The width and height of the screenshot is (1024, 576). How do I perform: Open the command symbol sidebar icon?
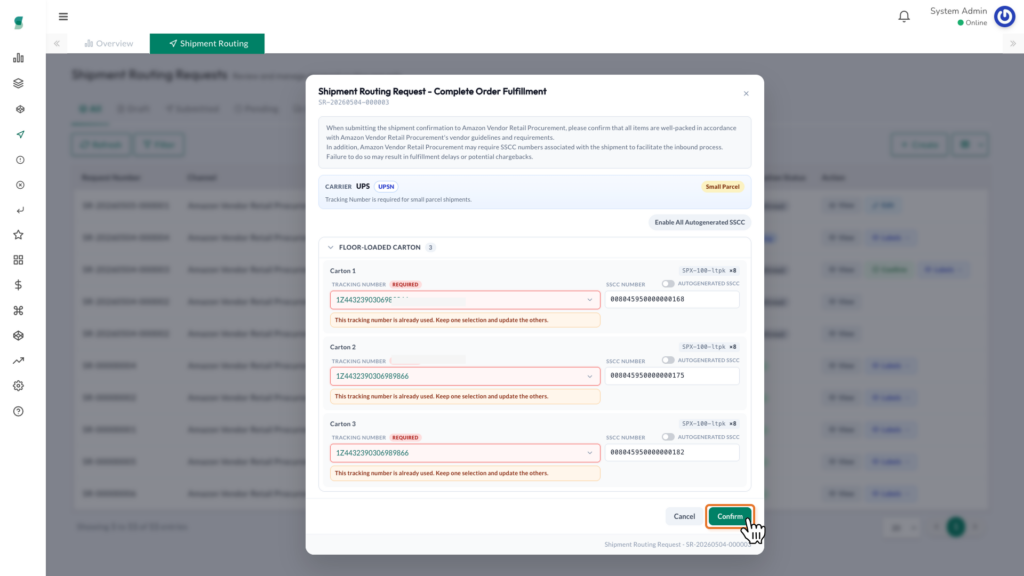[18, 310]
